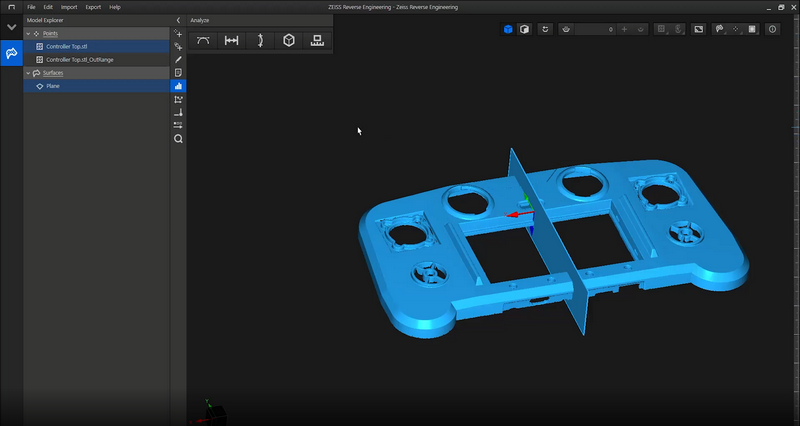This screenshot has height=426, width=800.
Task: Toggle the blue shaded cube display mode
Action: [x=508, y=29]
